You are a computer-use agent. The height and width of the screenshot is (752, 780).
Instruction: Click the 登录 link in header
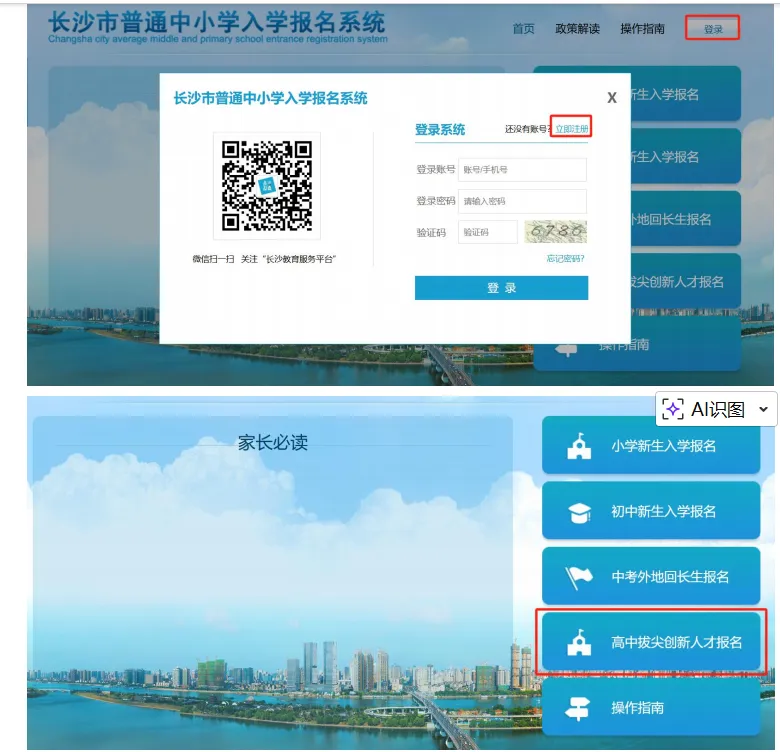point(713,29)
